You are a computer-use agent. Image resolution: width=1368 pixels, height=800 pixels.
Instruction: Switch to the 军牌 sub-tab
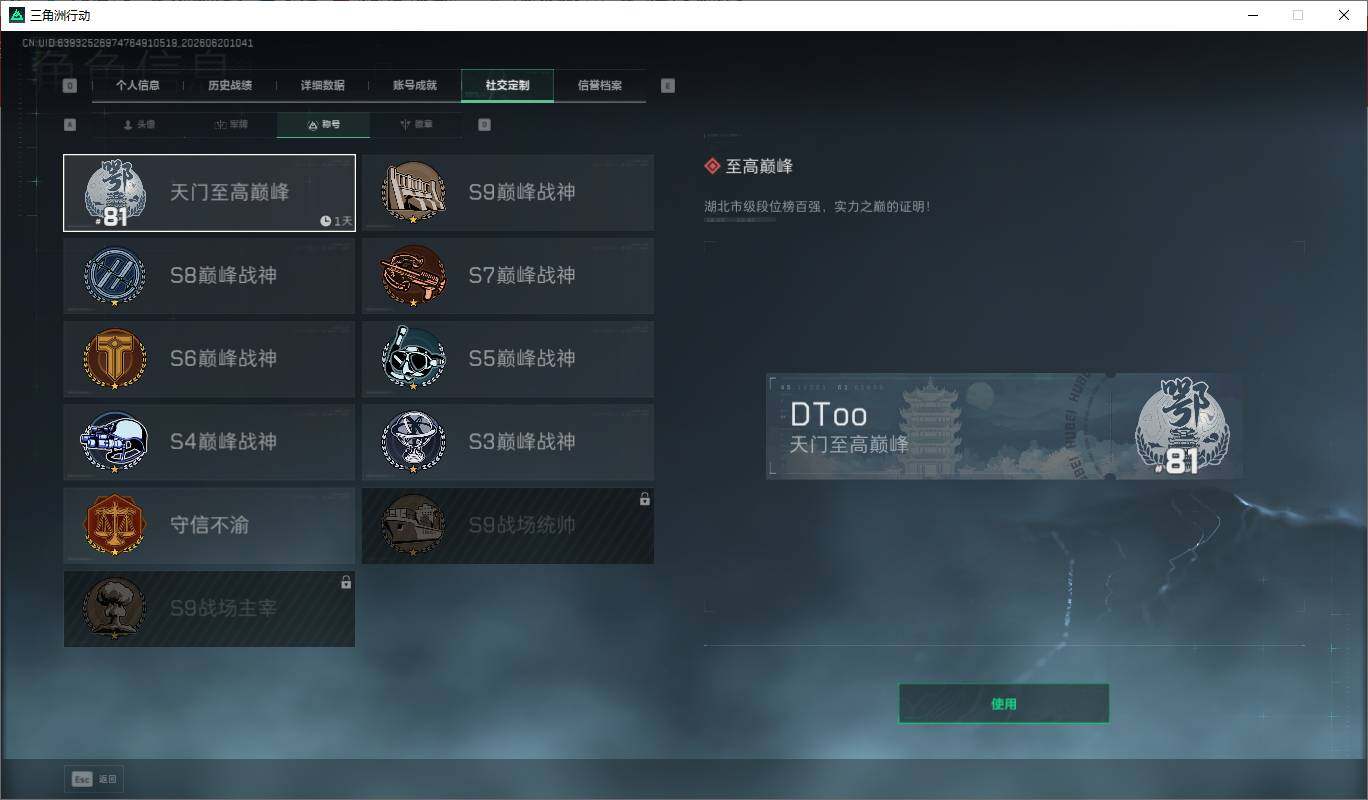[231, 125]
